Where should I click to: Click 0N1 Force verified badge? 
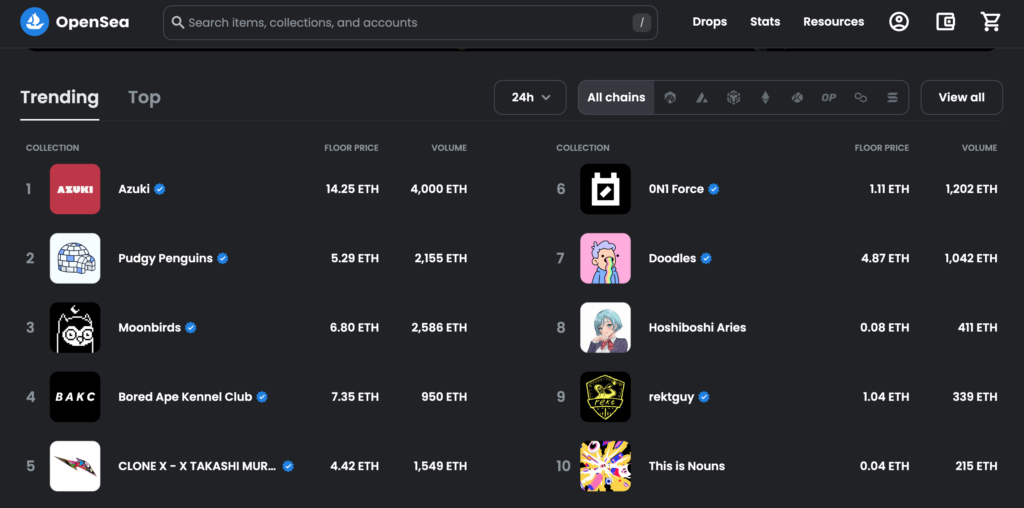click(x=714, y=189)
